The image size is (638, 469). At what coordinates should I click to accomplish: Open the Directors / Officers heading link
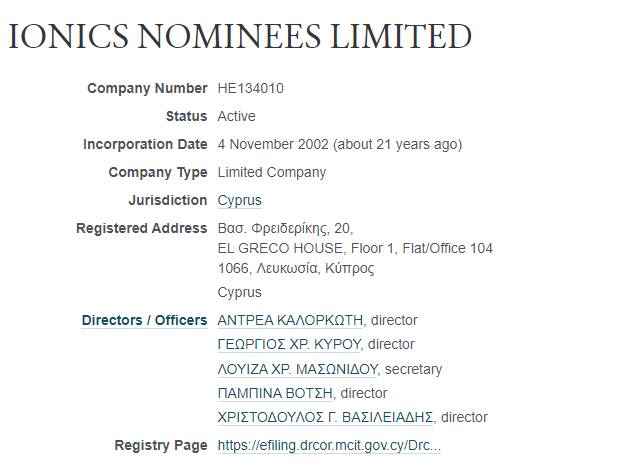[144, 320]
